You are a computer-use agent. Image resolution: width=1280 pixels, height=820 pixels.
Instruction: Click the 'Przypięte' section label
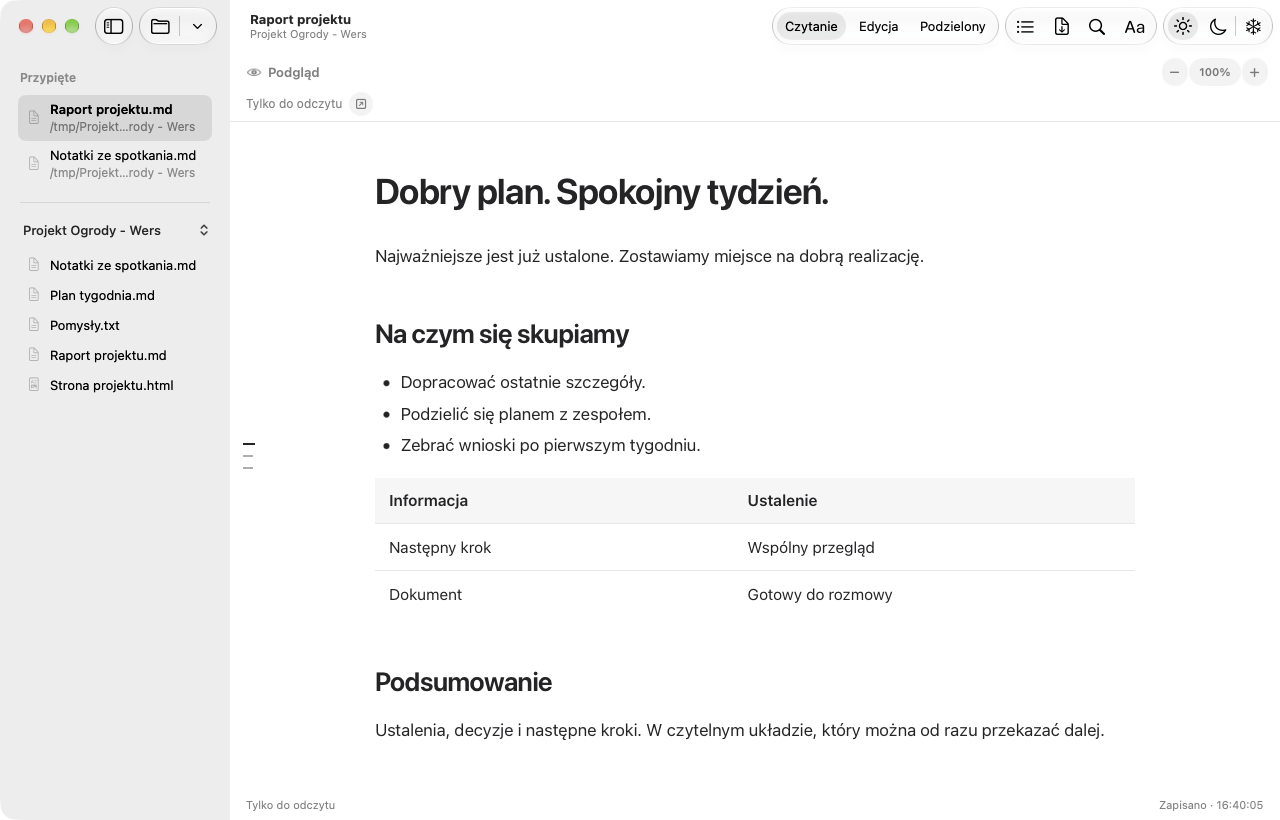tap(48, 78)
